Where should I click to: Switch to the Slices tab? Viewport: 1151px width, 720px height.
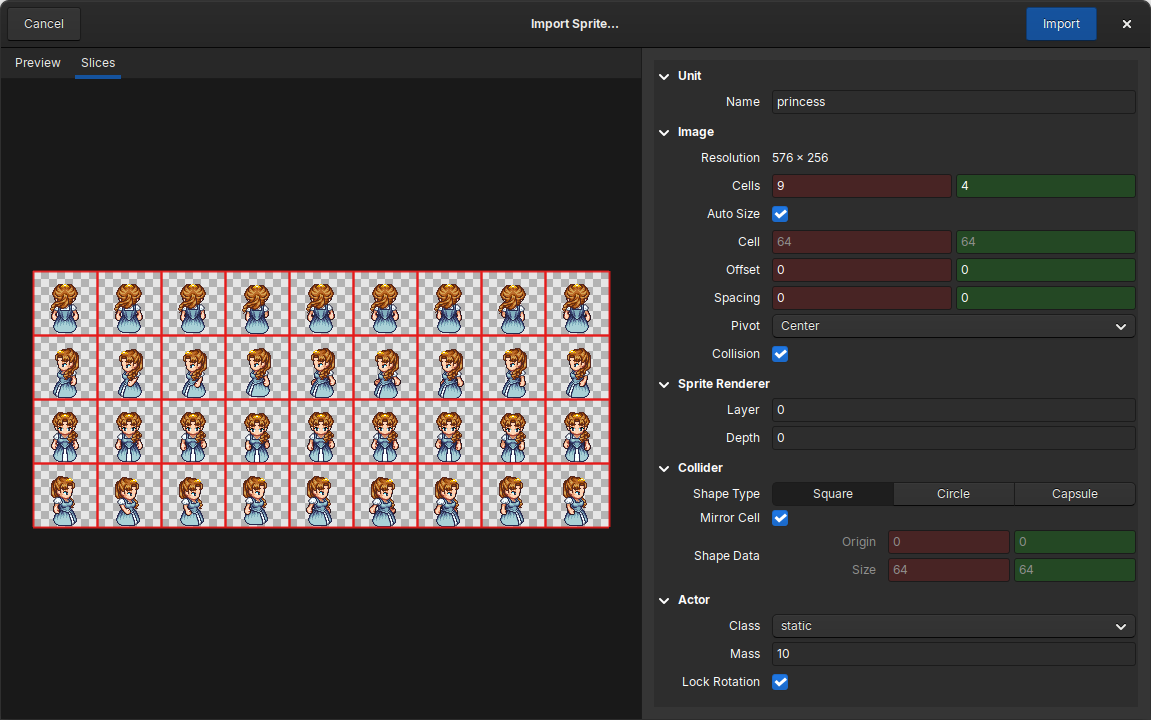click(97, 62)
